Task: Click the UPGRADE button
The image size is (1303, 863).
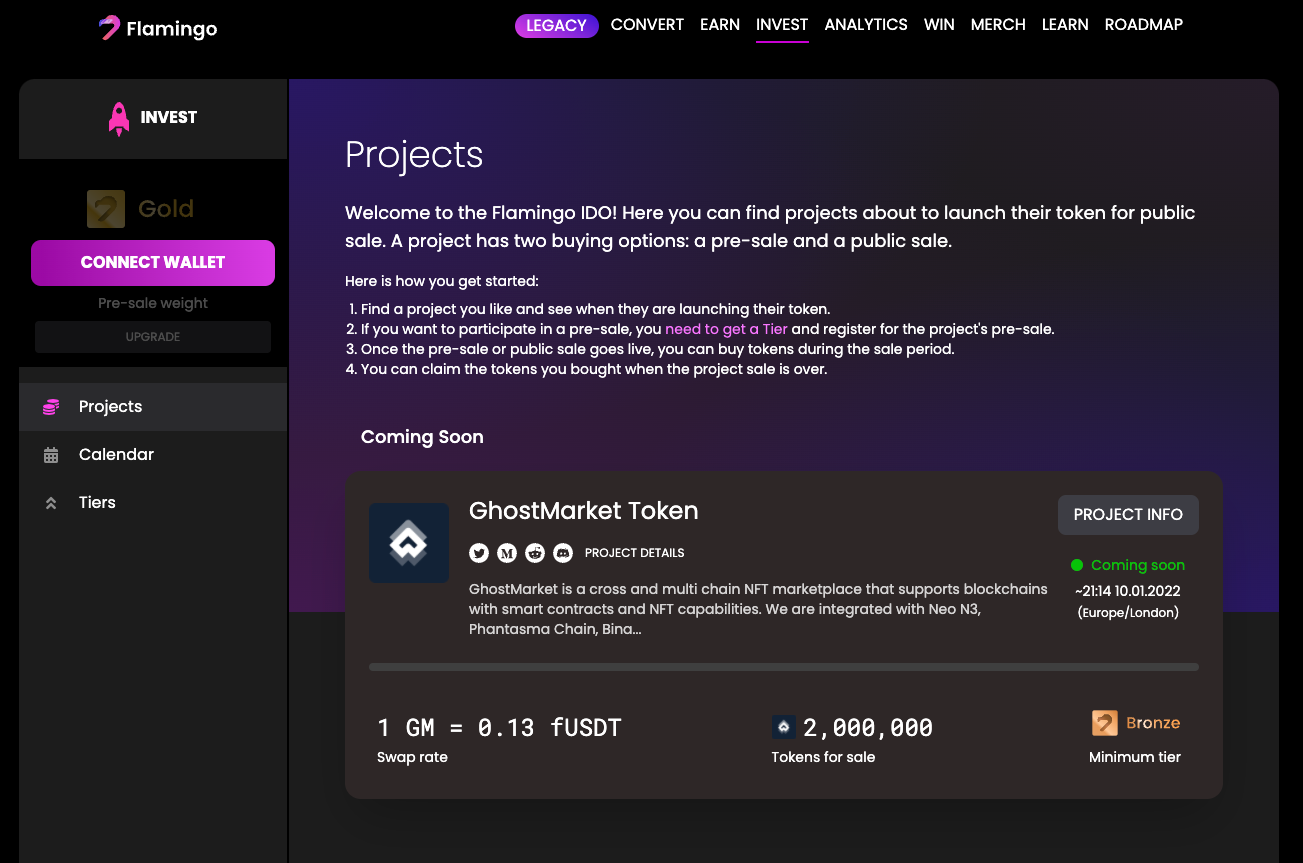Action: point(153,337)
